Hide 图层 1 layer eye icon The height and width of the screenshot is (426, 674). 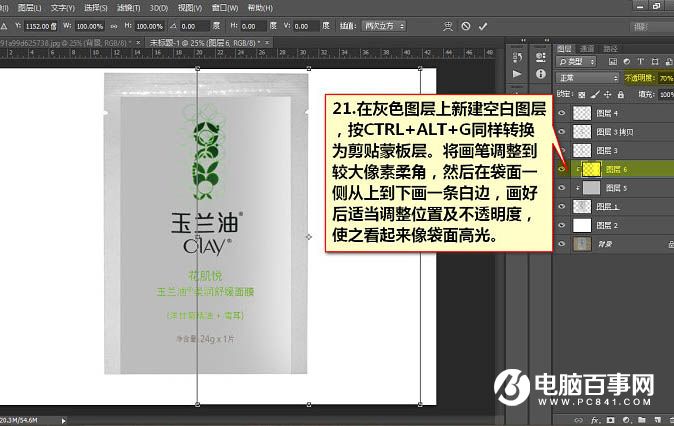click(561, 206)
